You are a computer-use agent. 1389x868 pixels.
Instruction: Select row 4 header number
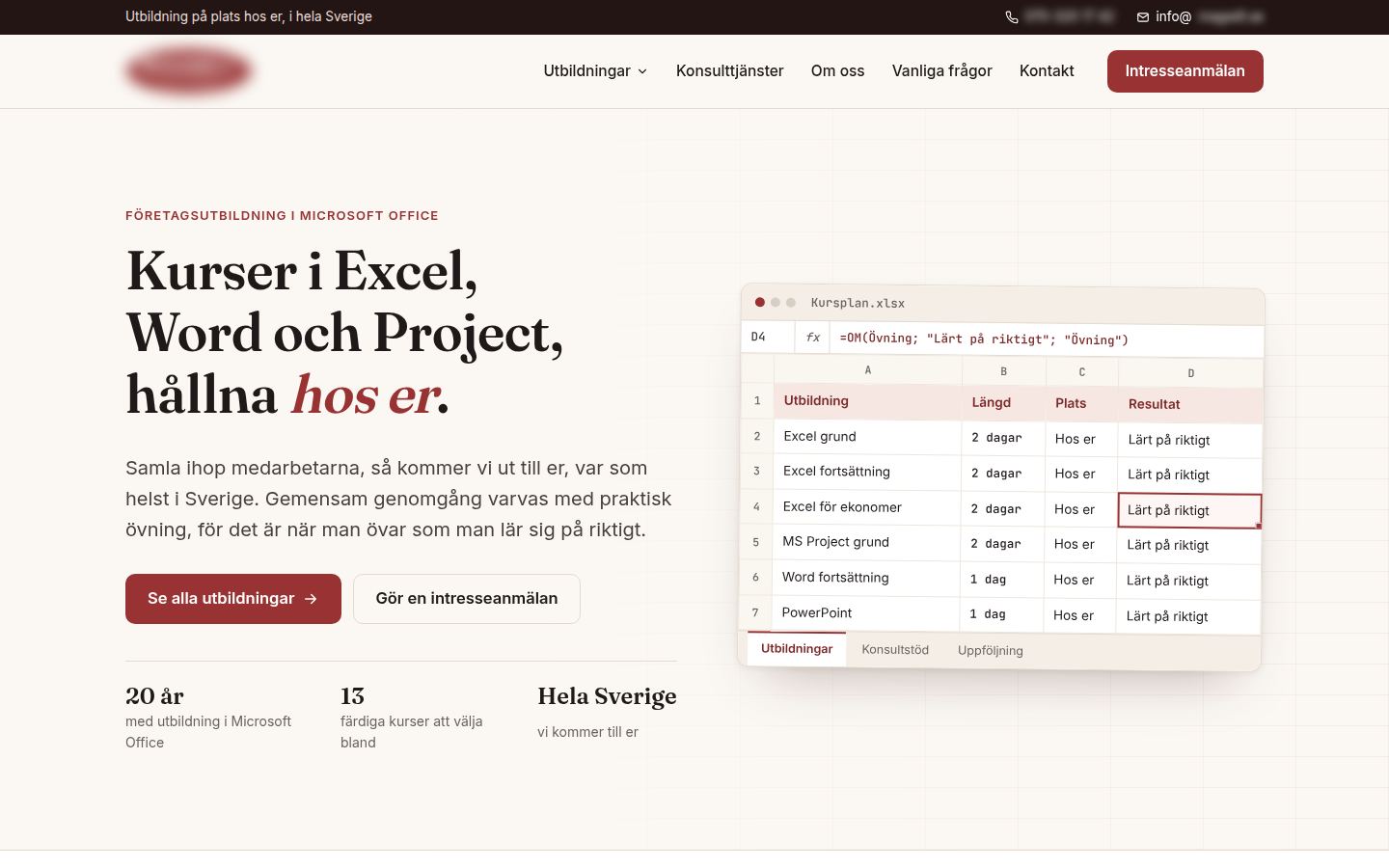point(756,506)
